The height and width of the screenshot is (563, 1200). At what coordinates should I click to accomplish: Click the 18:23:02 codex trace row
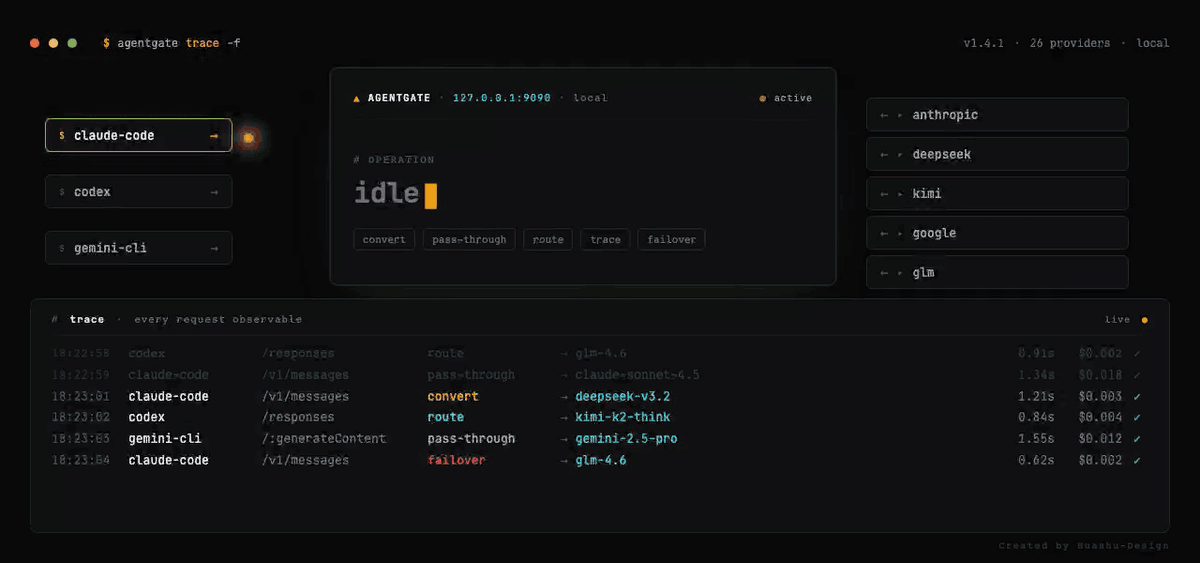pyautogui.click(x=597, y=417)
